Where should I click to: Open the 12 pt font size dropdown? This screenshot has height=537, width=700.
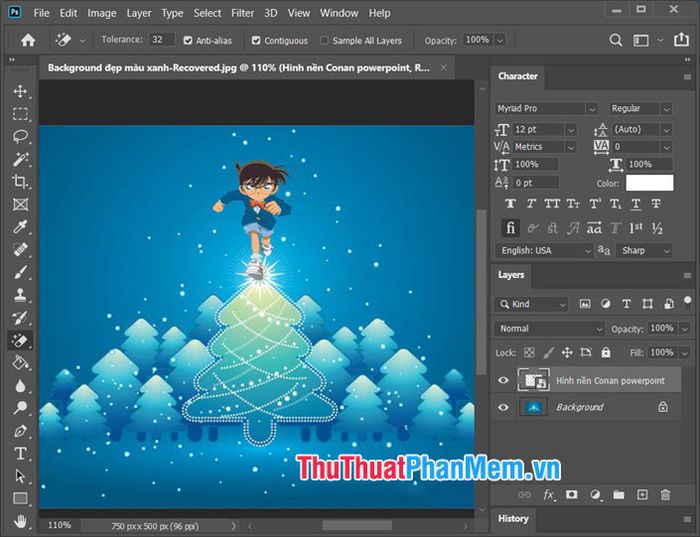(571, 130)
